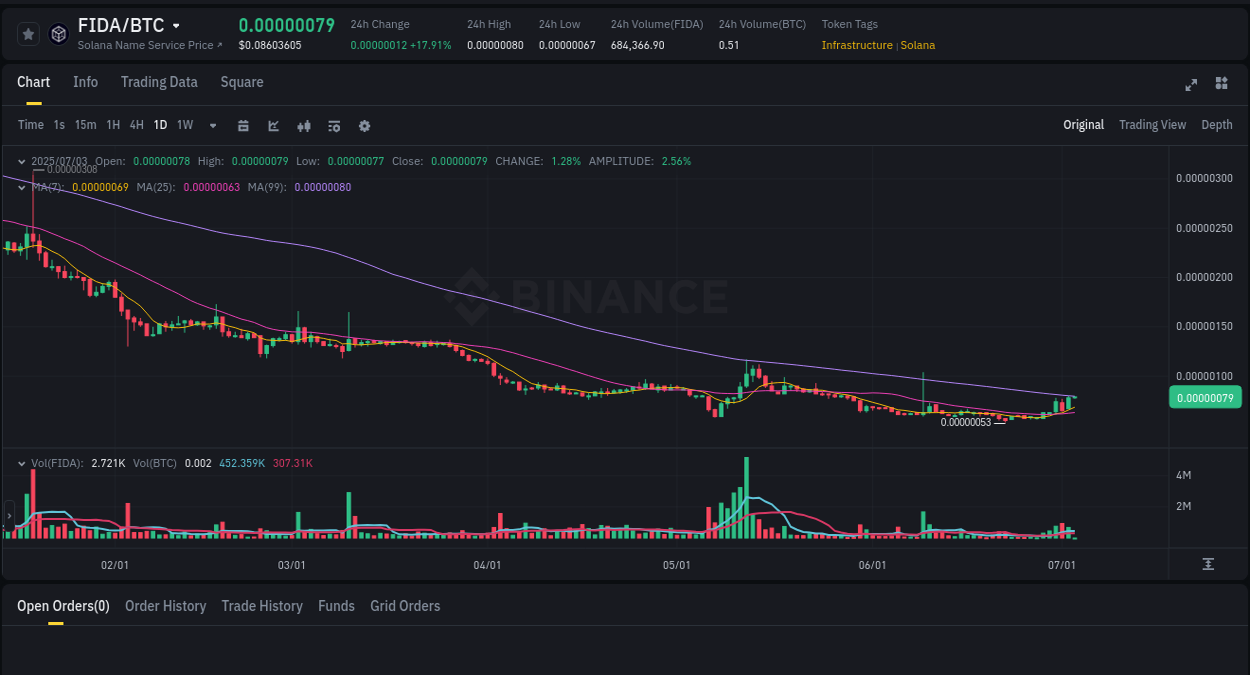Open the extra timeframe intervals dropdown
The height and width of the screenshot is (675, 1250).
pos(212,125)
